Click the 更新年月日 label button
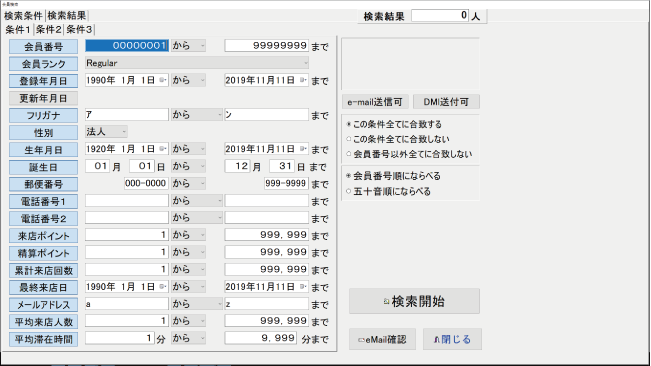The height and width of the screenshot is (366, 651). (44, 98)
